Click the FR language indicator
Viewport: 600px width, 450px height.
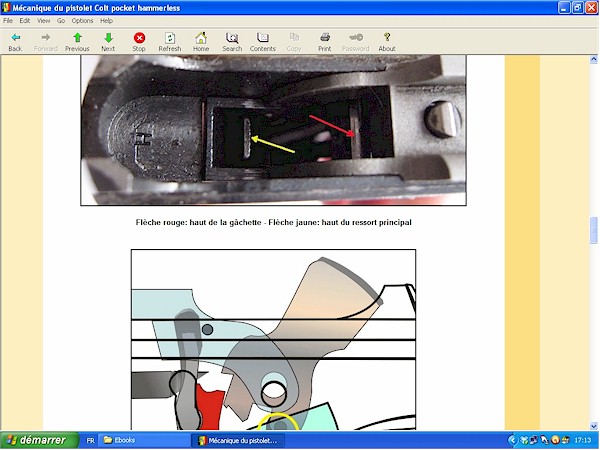(91, 440)
